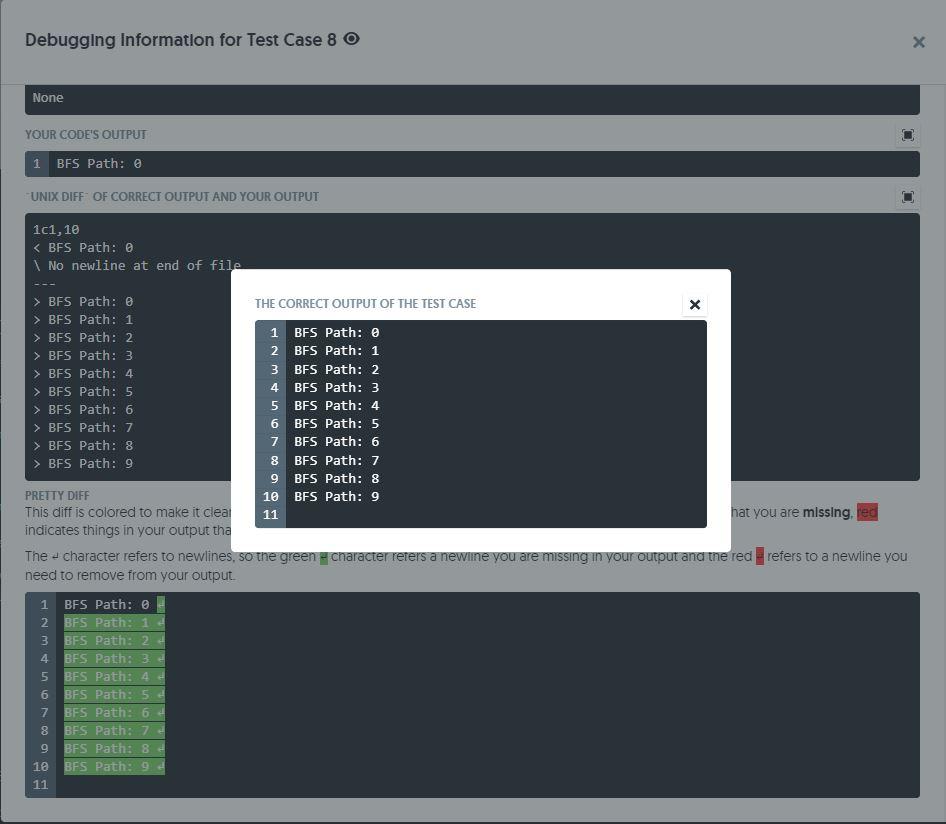Select 'BFS Path: 0' in the correct output popup
Image resolution: width=946 pixels, height=824 pixels.
[x=337, y=333]
